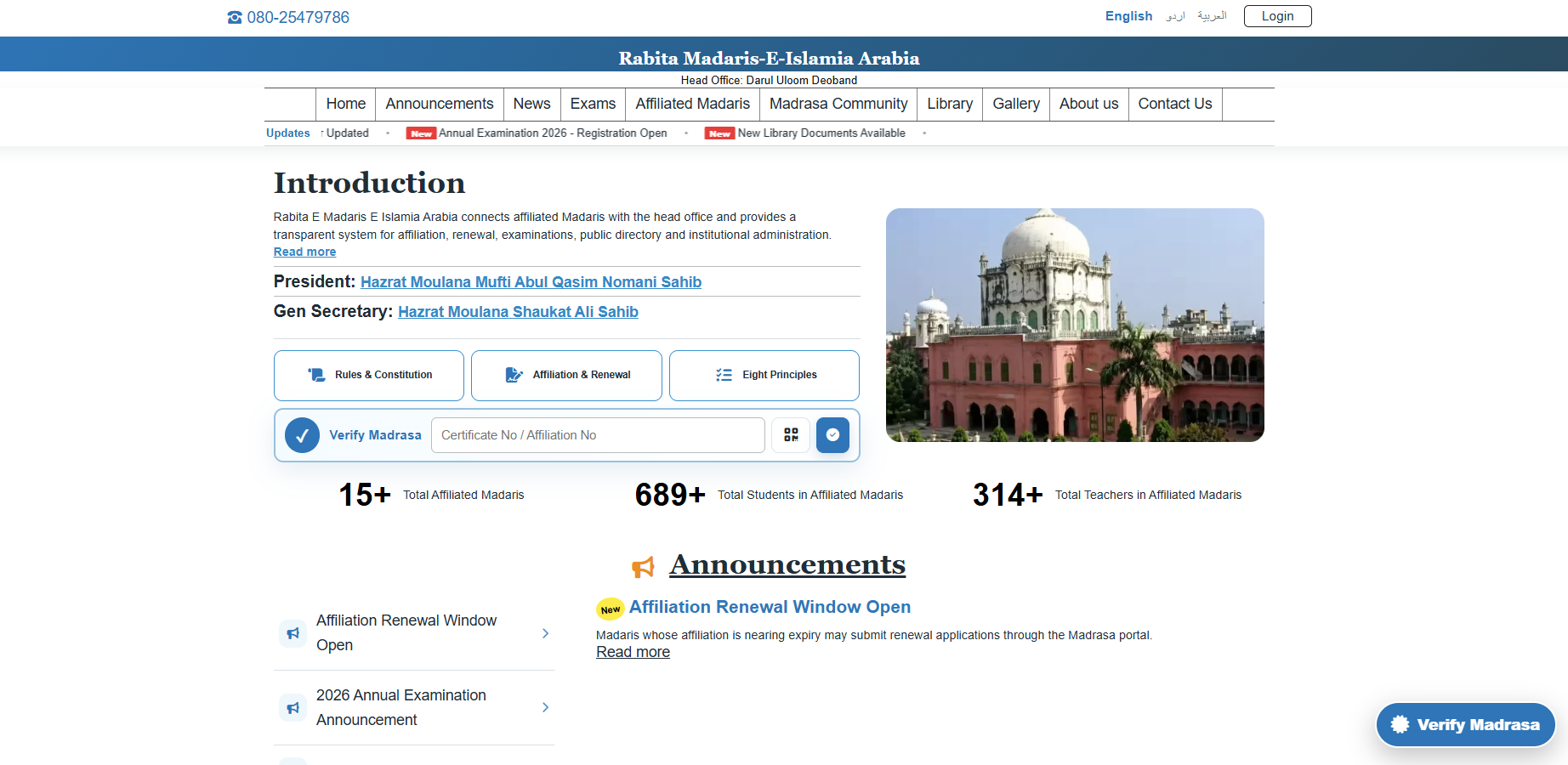Expand Affiliation Renewal Window Open chevron
Viewport: 1568px width, 765px height.
[545, 633]
